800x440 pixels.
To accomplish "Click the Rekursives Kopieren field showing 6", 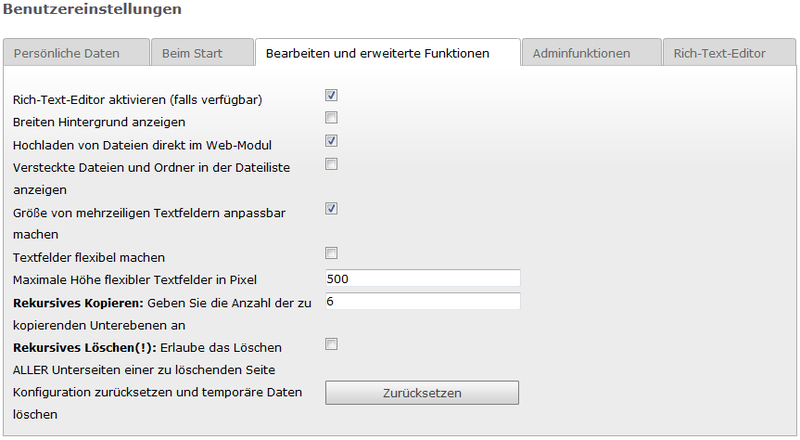I will pos(422,301).
